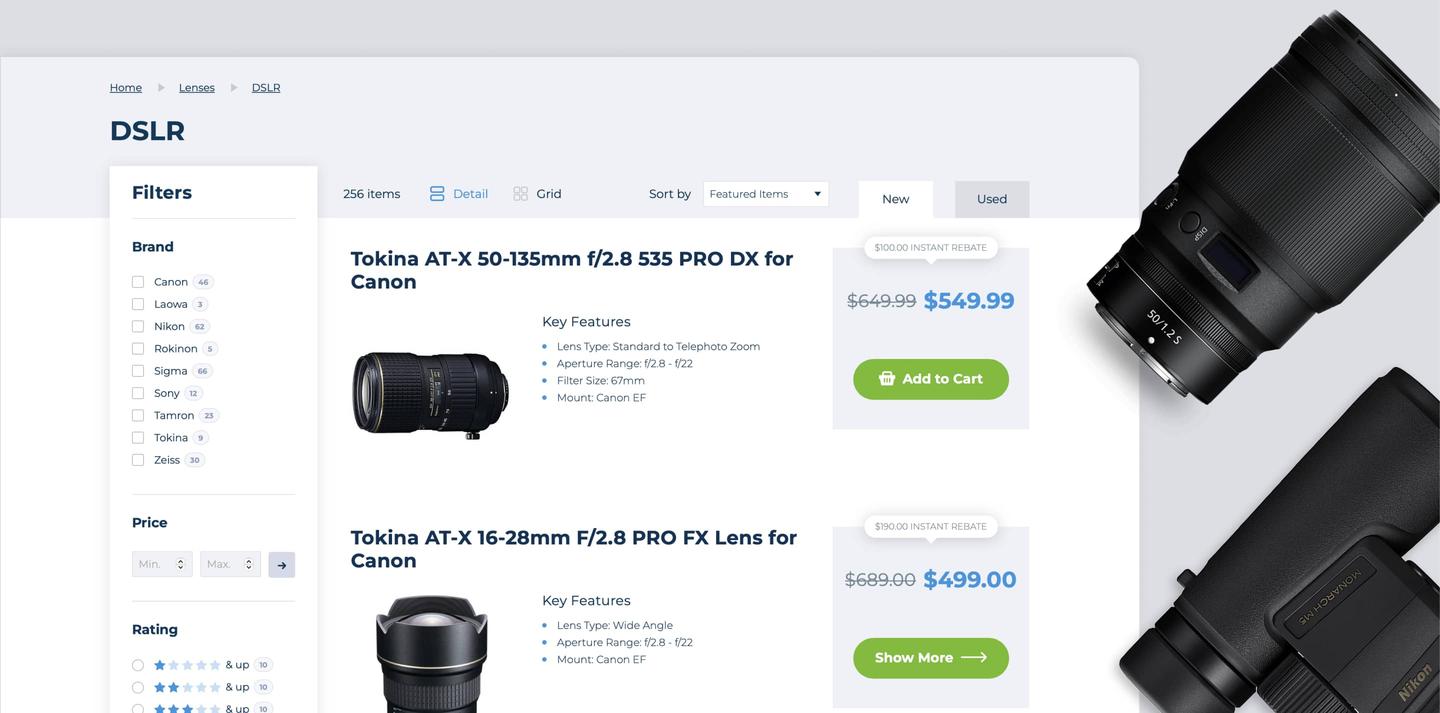
Task: Click the struck-through $649.99 price
Action: [882, 301]
